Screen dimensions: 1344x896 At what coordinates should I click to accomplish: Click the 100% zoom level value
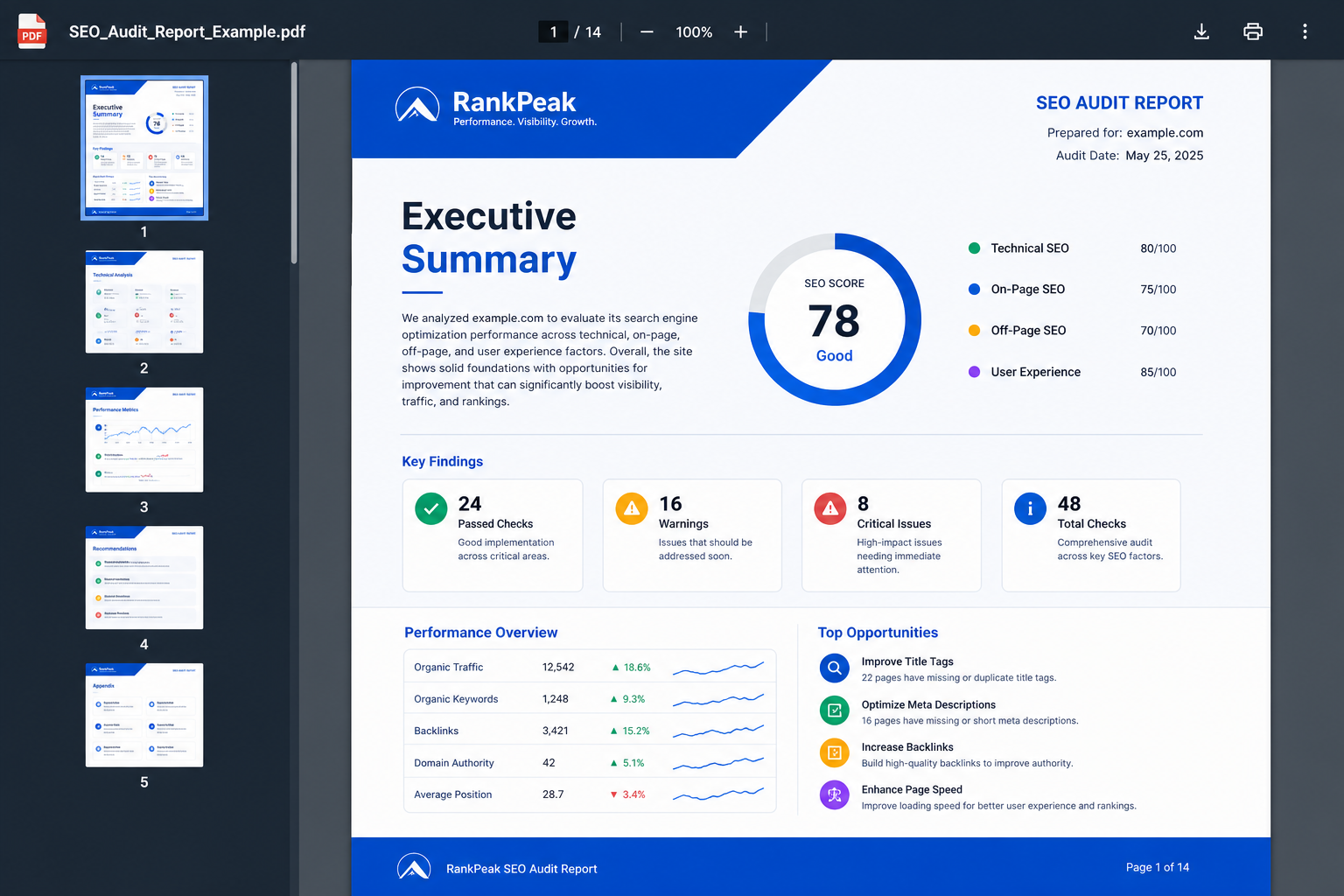coord(694,32)
